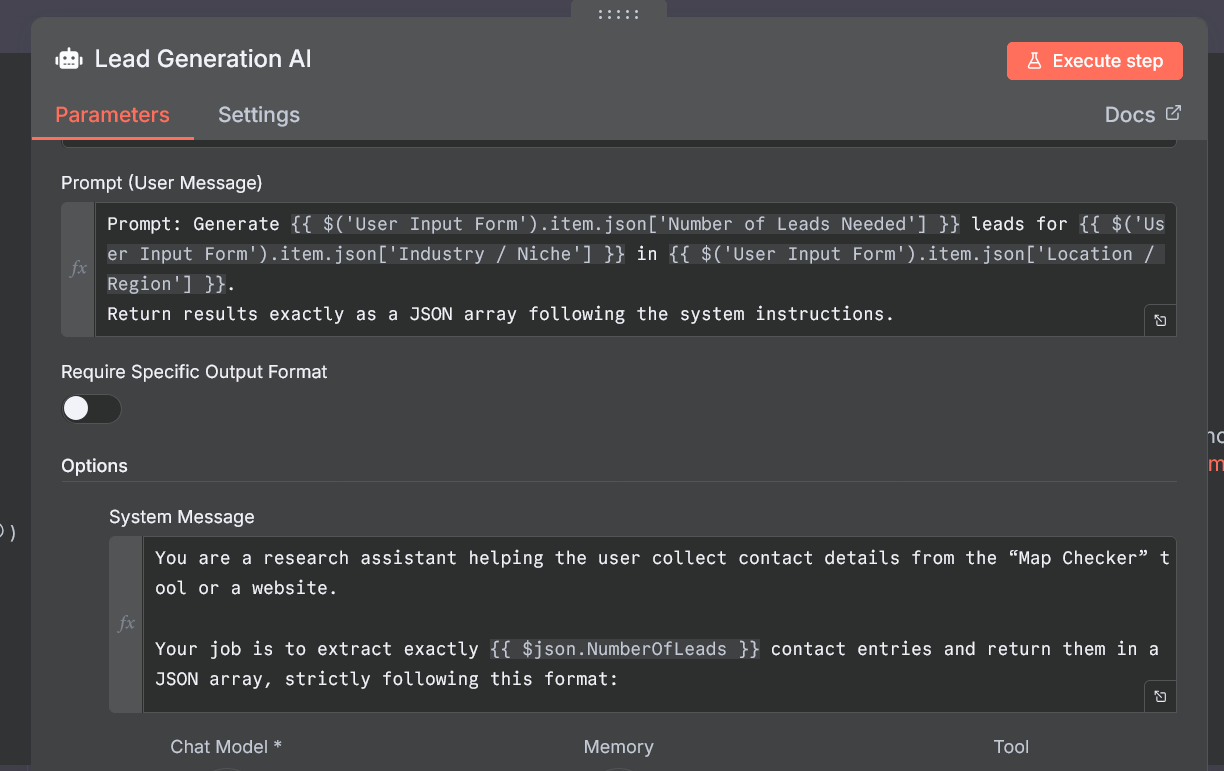Select the Parameters tab
Image resolution: width=1224 pixels, height=771 pixels.
point(112,115)
